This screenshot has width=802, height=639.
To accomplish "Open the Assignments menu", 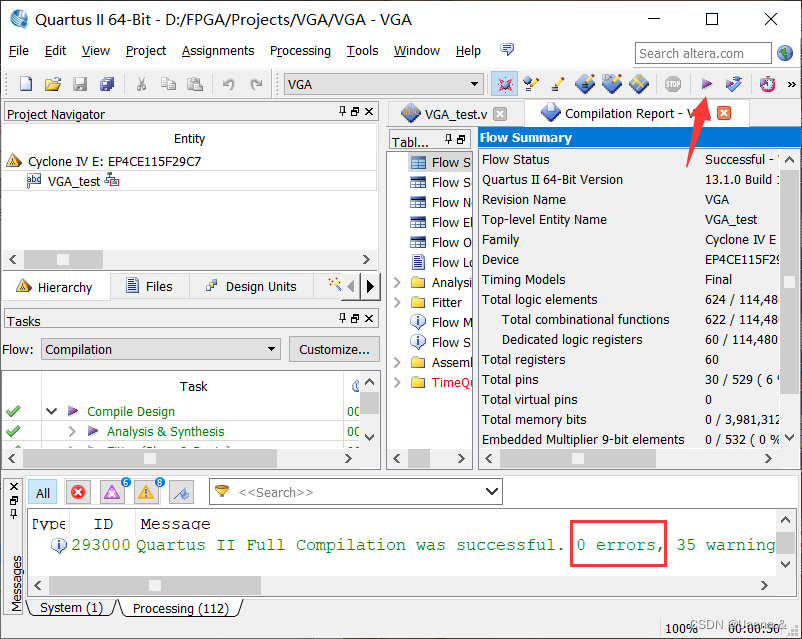I will pyautogui.click(x=218, y=51).
